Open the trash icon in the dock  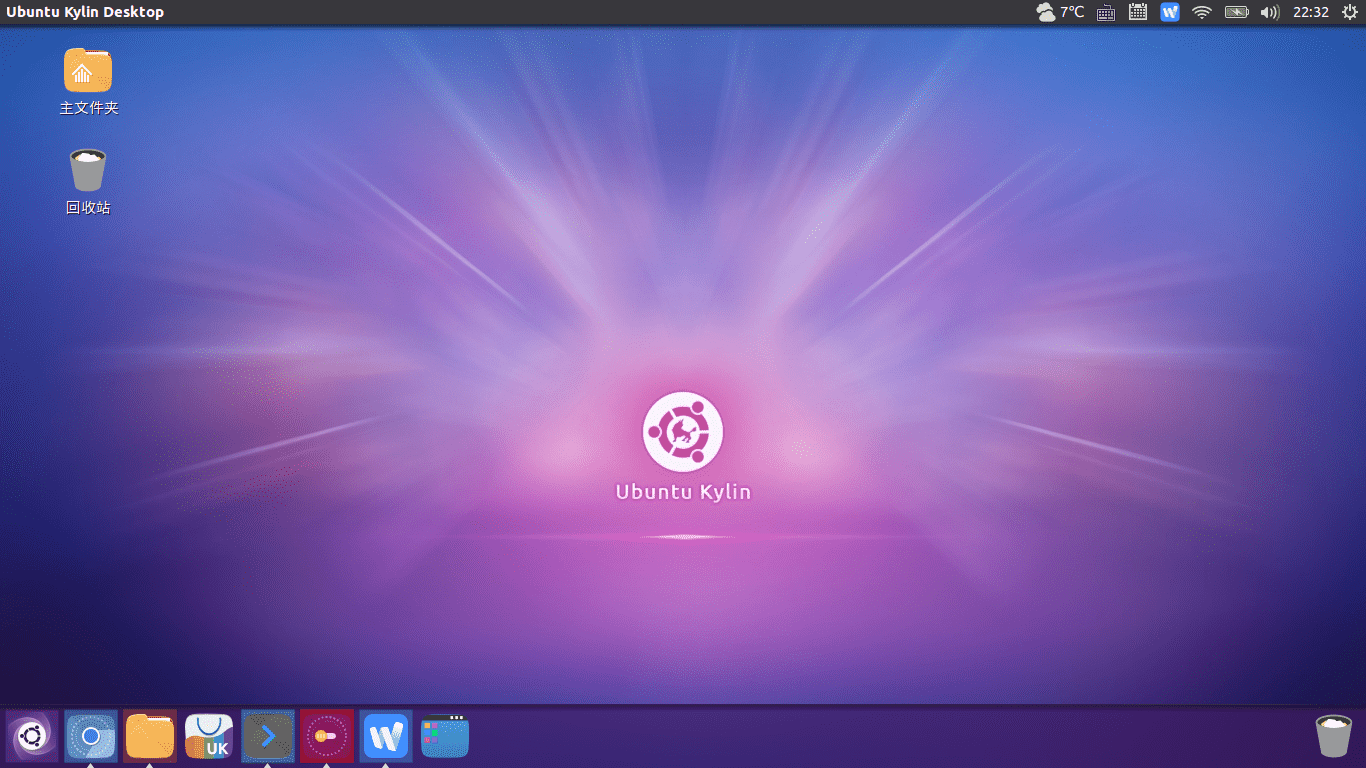pyautogui.click(x=1333, y=737)
